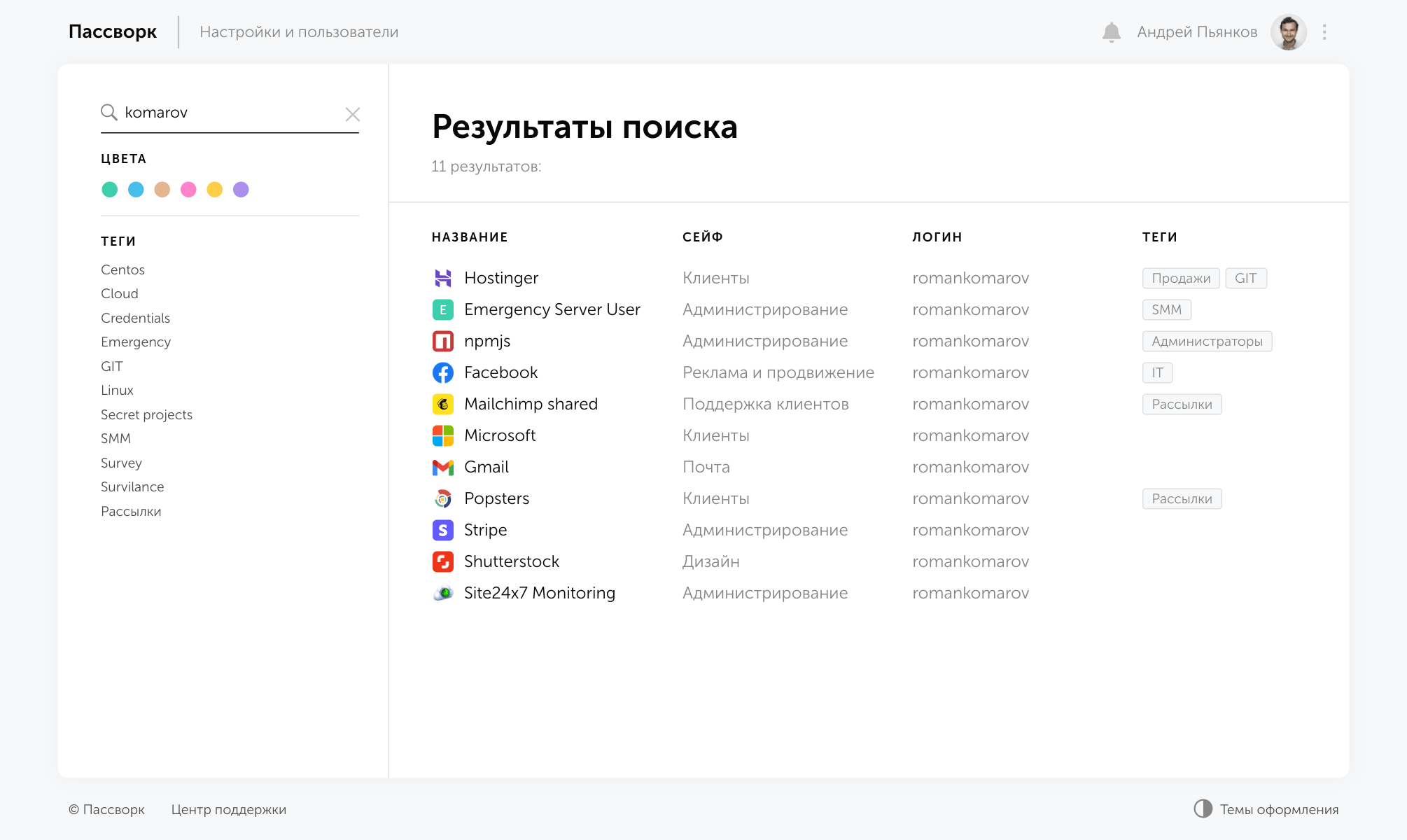Click the search magnifier icon
The width and height of the screenshot is (1407, 840).
pos(108,113)
